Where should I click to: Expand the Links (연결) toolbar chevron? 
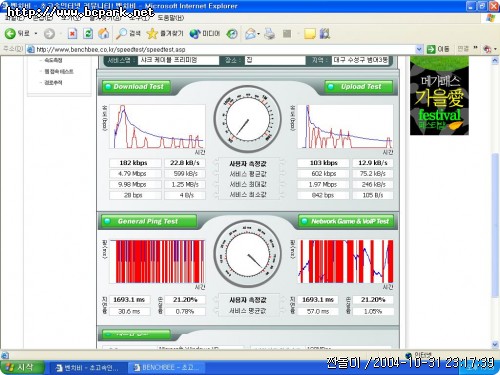click(475, 48)
